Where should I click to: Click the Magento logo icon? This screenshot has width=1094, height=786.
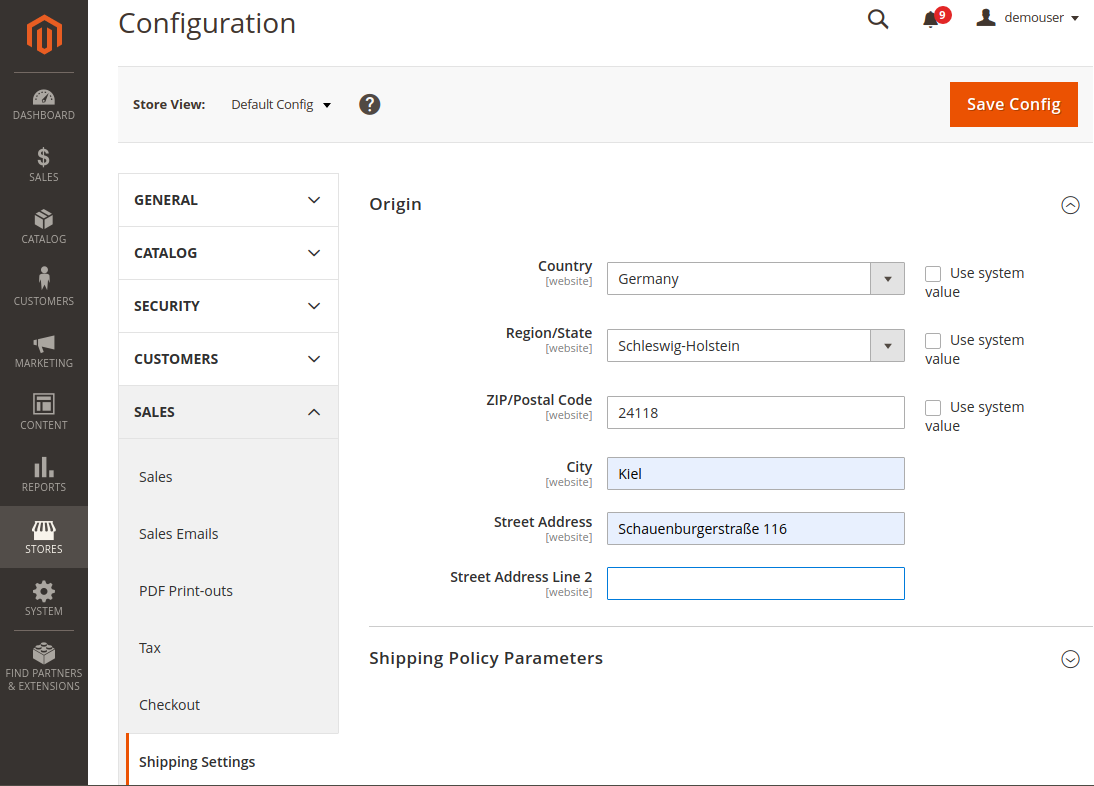pyautogui.click(x=44, y=36)
